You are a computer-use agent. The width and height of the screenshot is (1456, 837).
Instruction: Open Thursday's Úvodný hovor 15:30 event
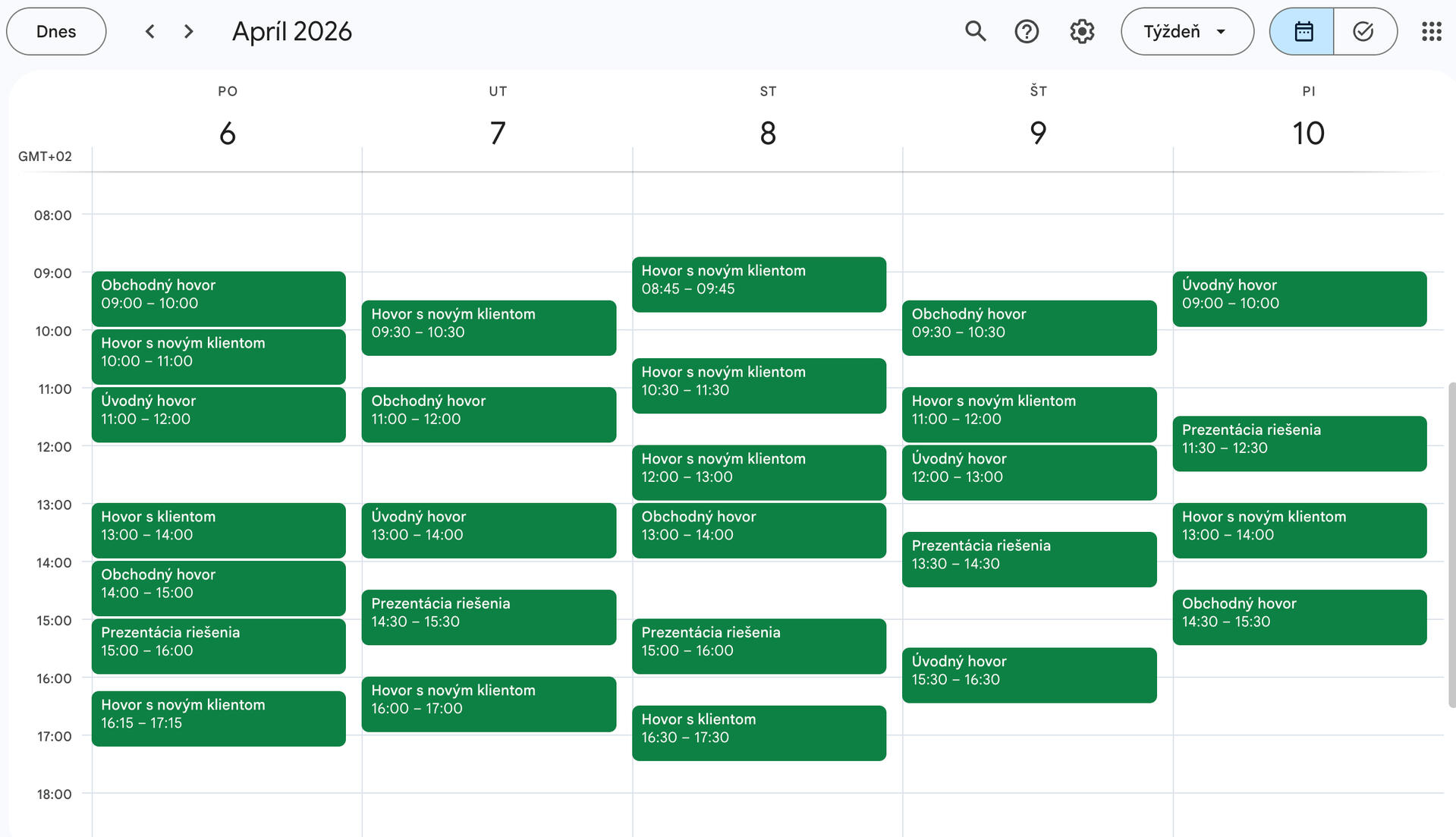coord(1029,675)
